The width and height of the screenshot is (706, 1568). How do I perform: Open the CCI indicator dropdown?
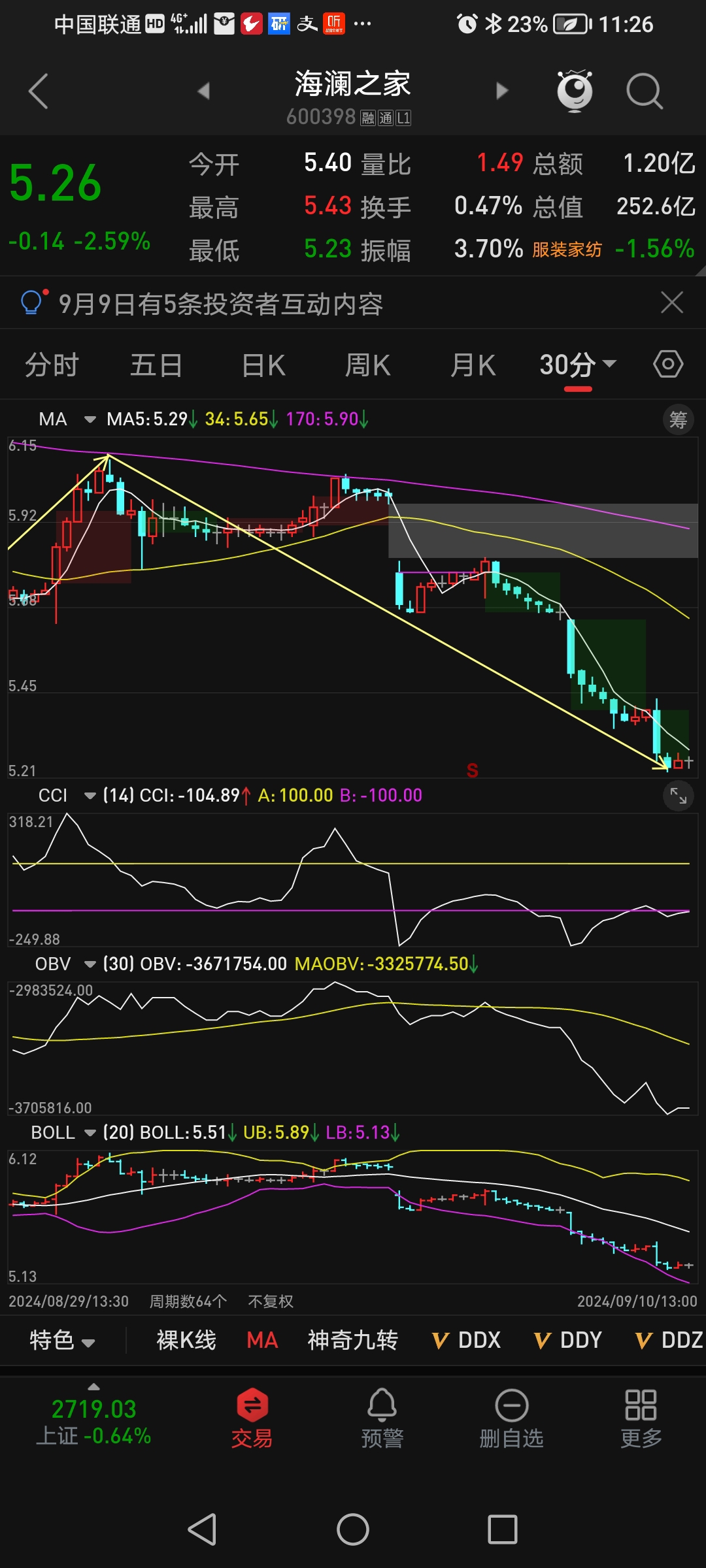coord(67,795)
